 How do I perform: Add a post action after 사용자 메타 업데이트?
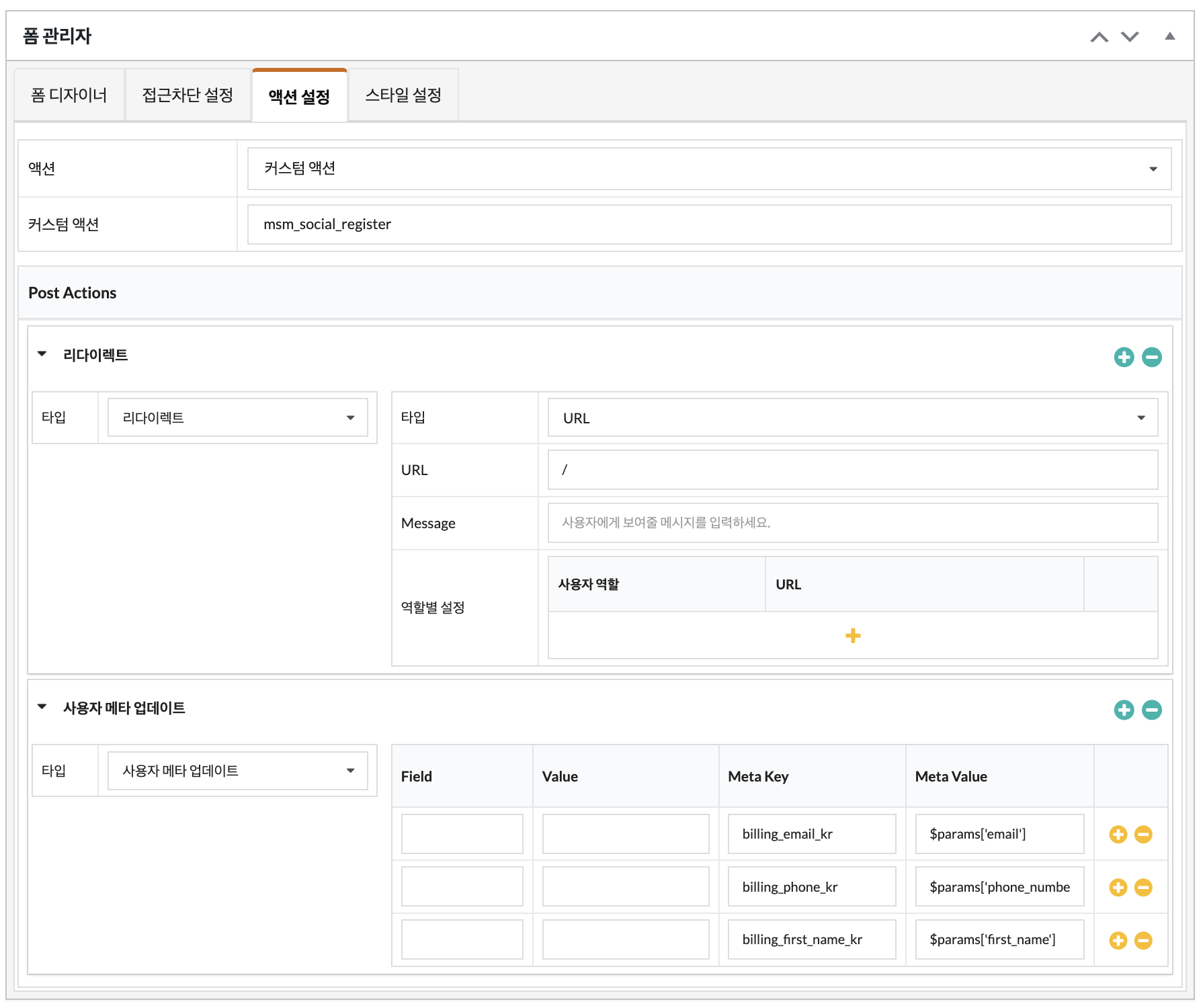point(1124,710)
